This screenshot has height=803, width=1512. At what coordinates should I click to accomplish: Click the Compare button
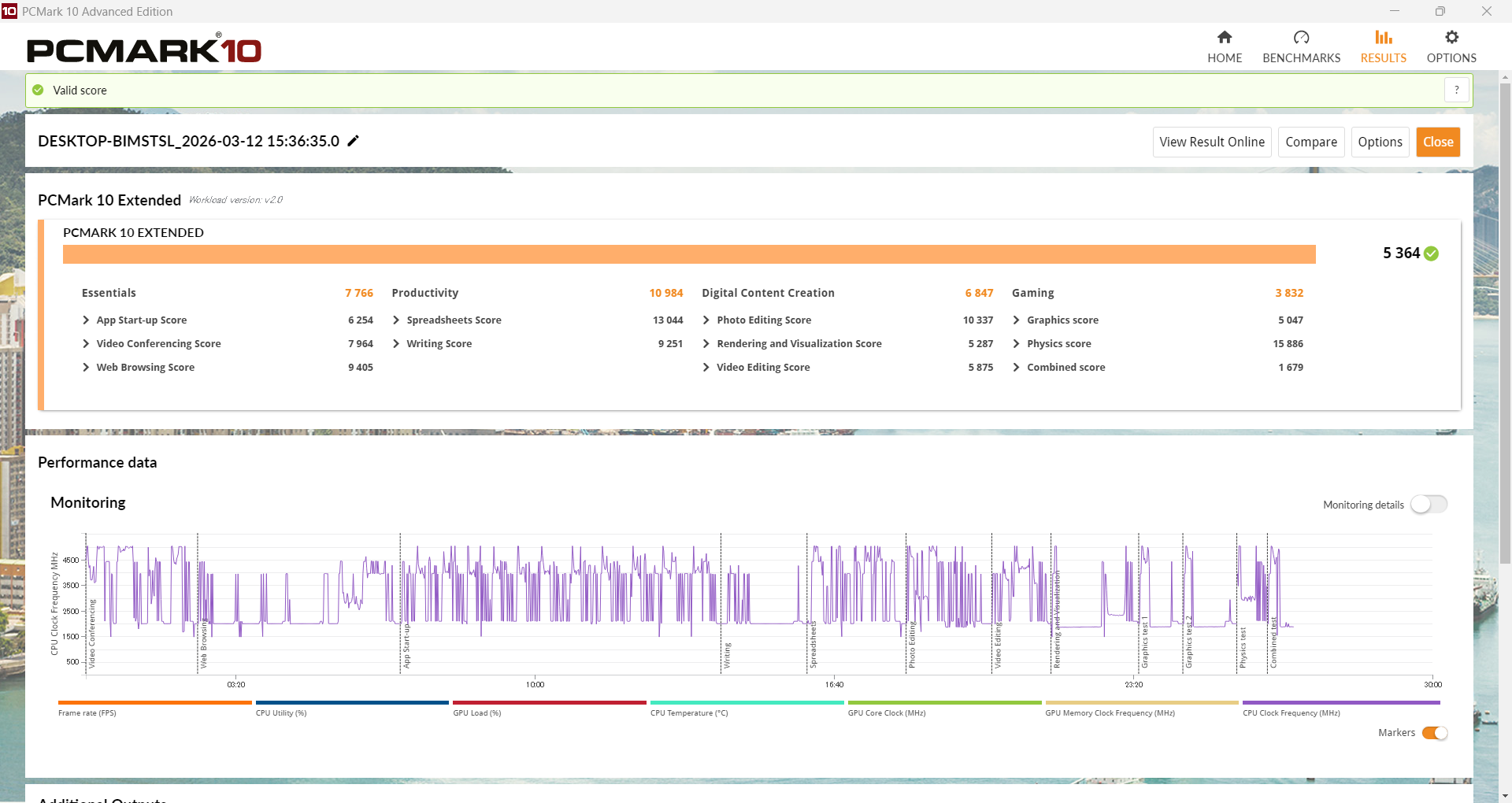pyautogui.click(x=1310, y=142)
